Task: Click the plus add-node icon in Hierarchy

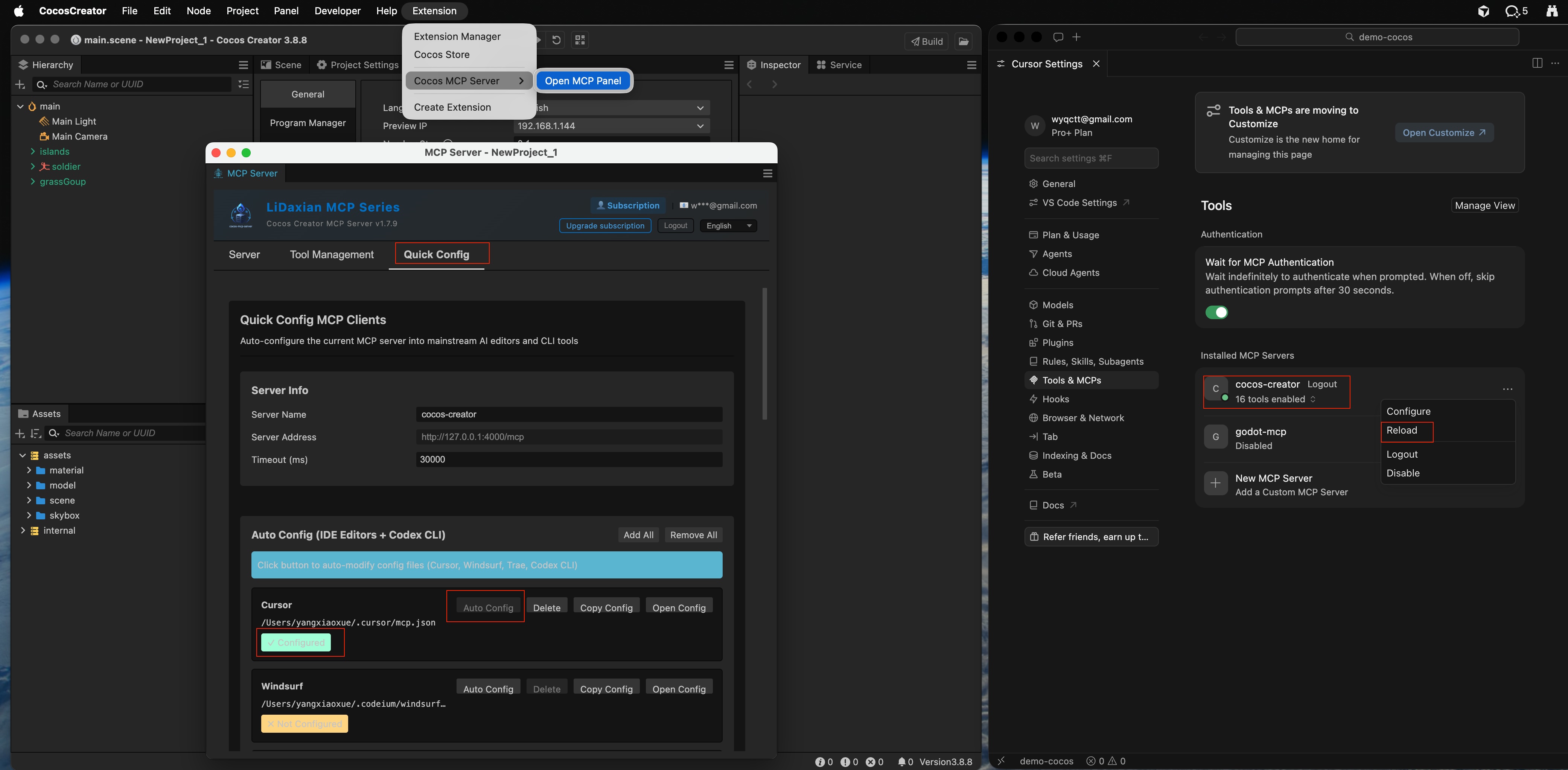Action: pyautogui.click(x=20, y=85)
